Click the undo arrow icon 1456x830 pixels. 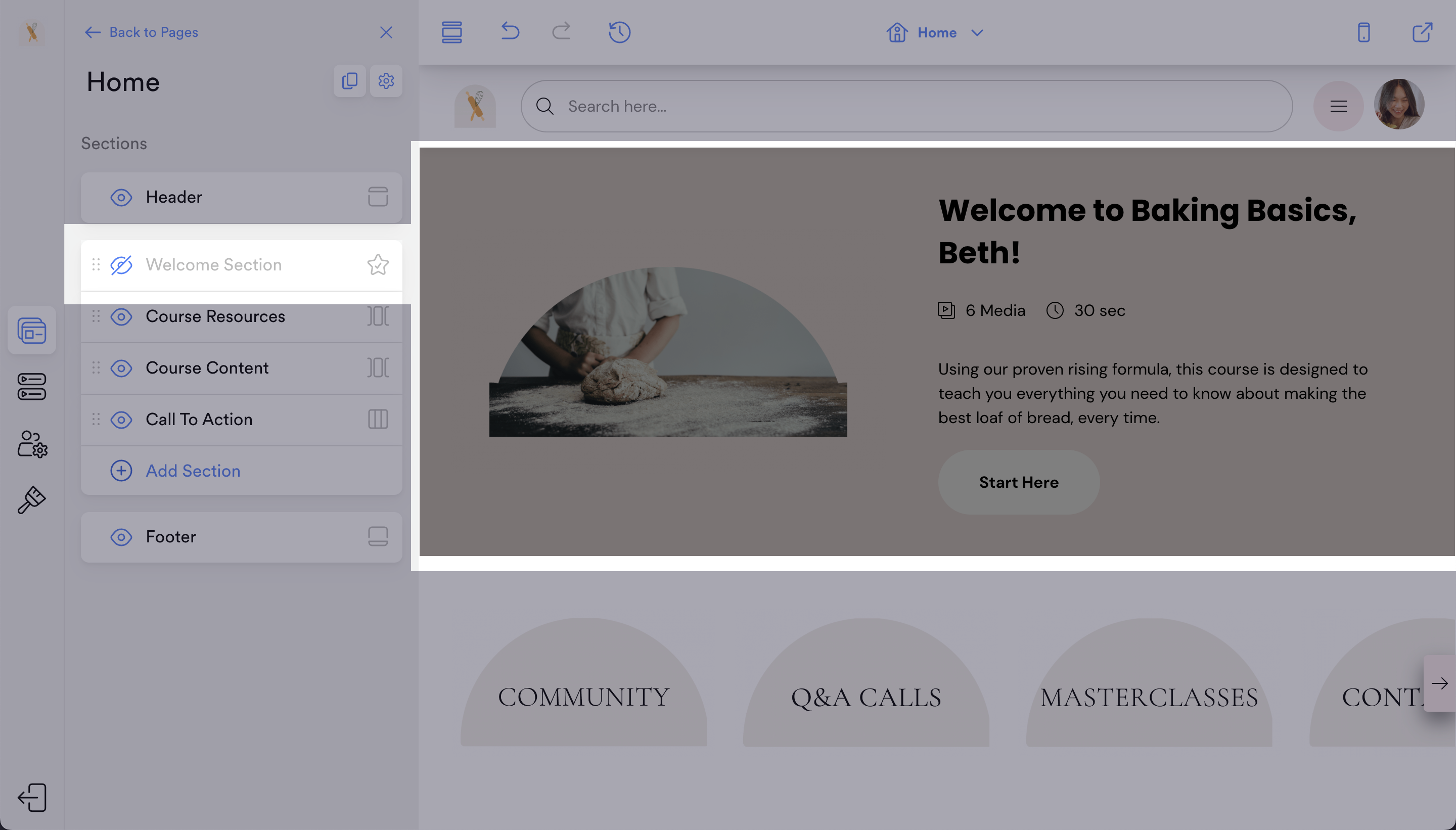[510, 31]
